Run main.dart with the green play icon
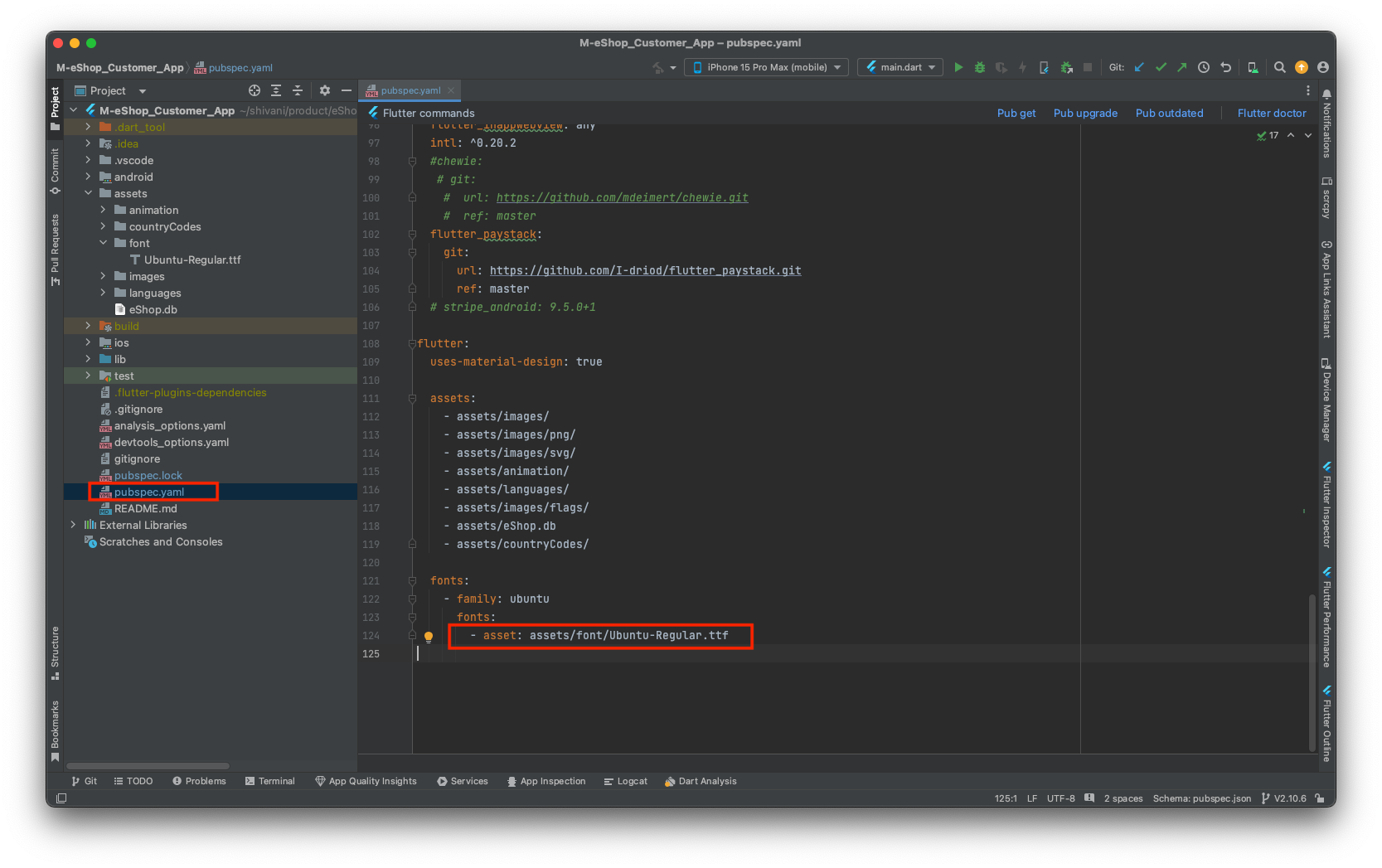Image resolution: width=1382 pixels, height=868 pixels. (x=958, y=67)
